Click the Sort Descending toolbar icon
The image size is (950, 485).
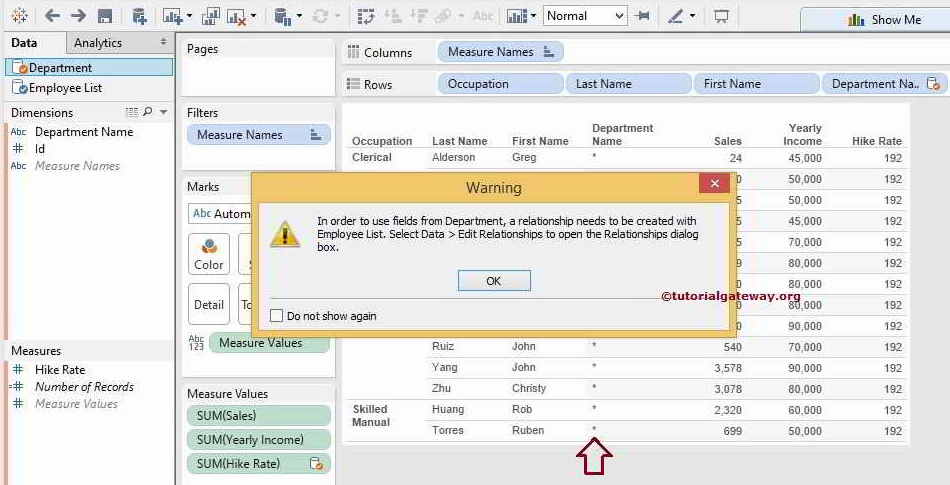pos(419,16)
